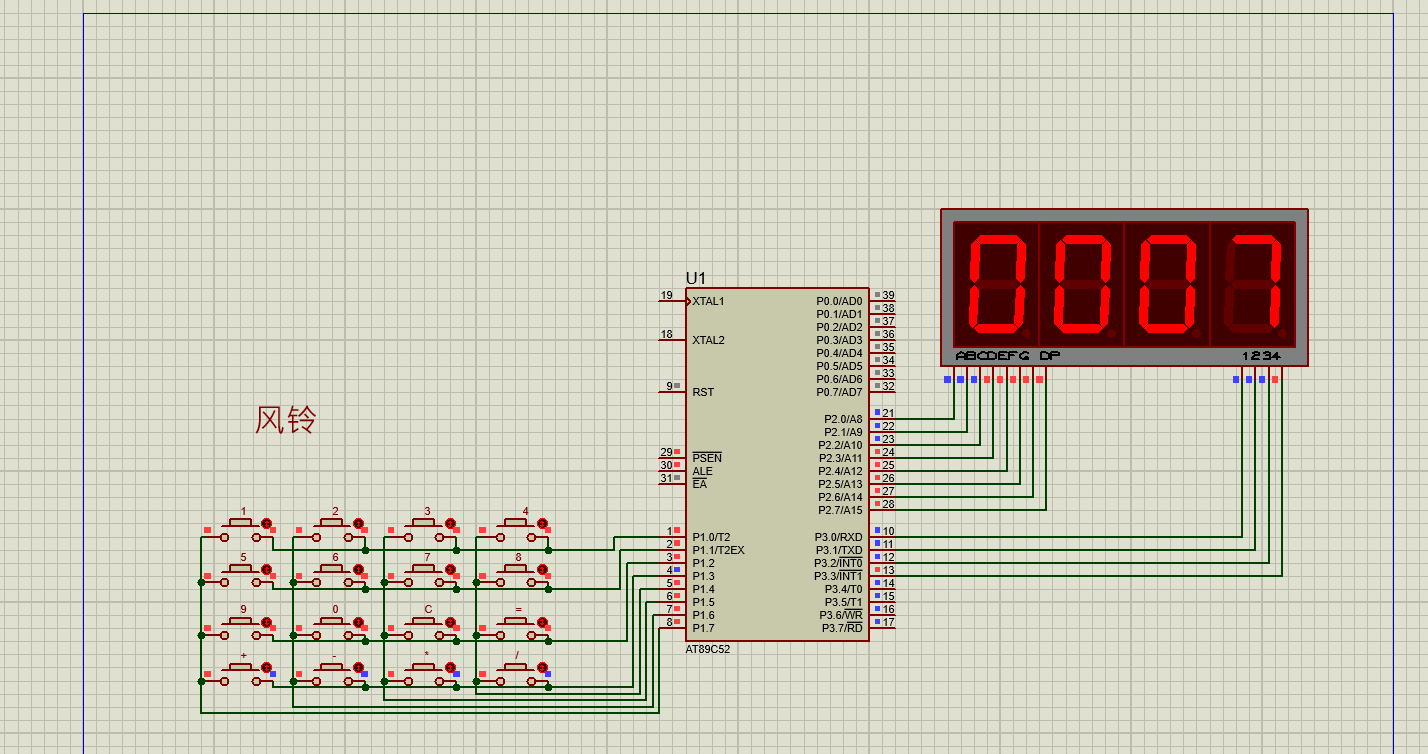Push the * multiply keypad button
Image resolution: width=1428 pixels, height=754 pixels.
click(424, 668)
